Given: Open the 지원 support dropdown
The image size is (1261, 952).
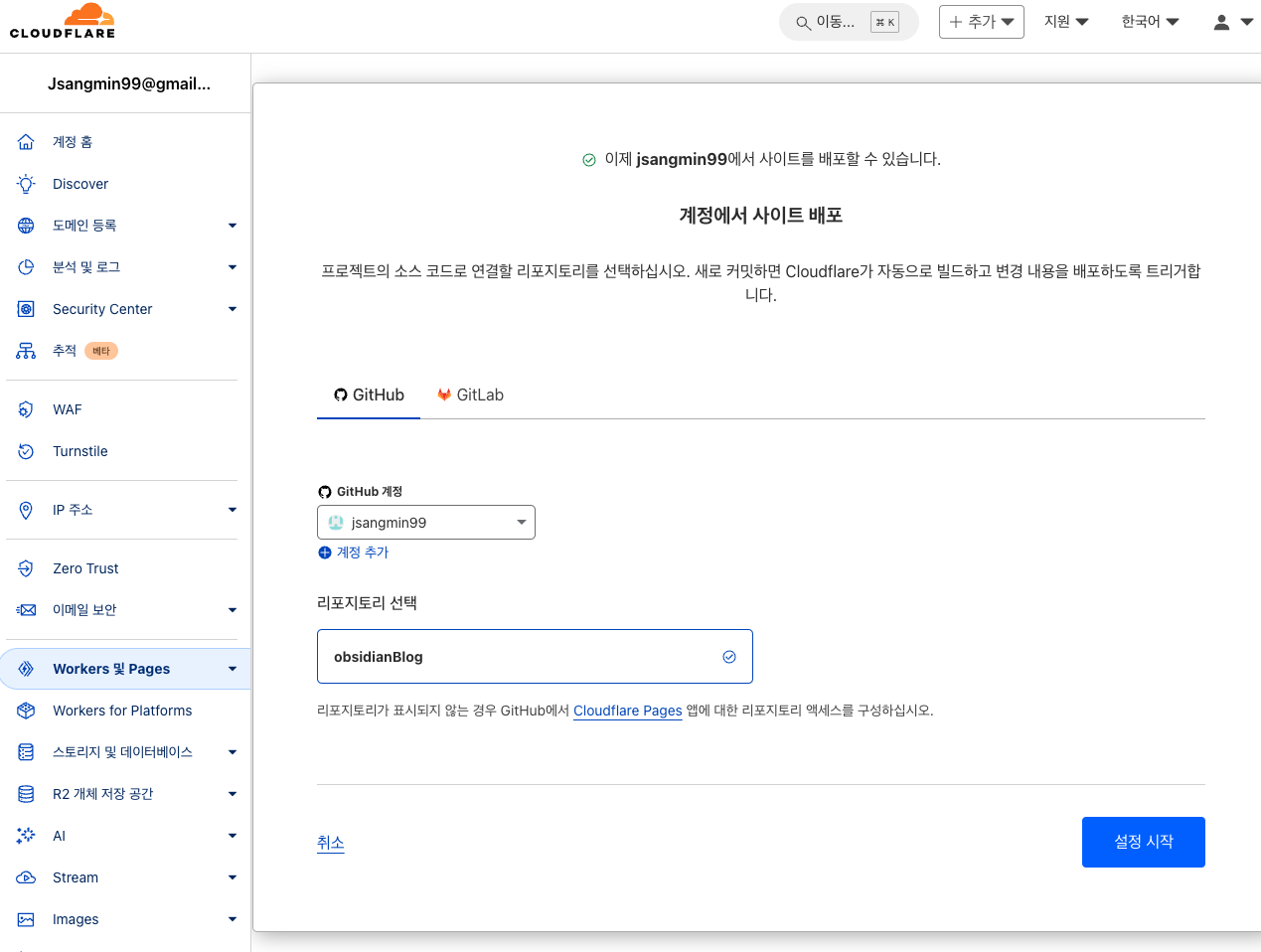Looking at the screenshot, I should 1066,22.
